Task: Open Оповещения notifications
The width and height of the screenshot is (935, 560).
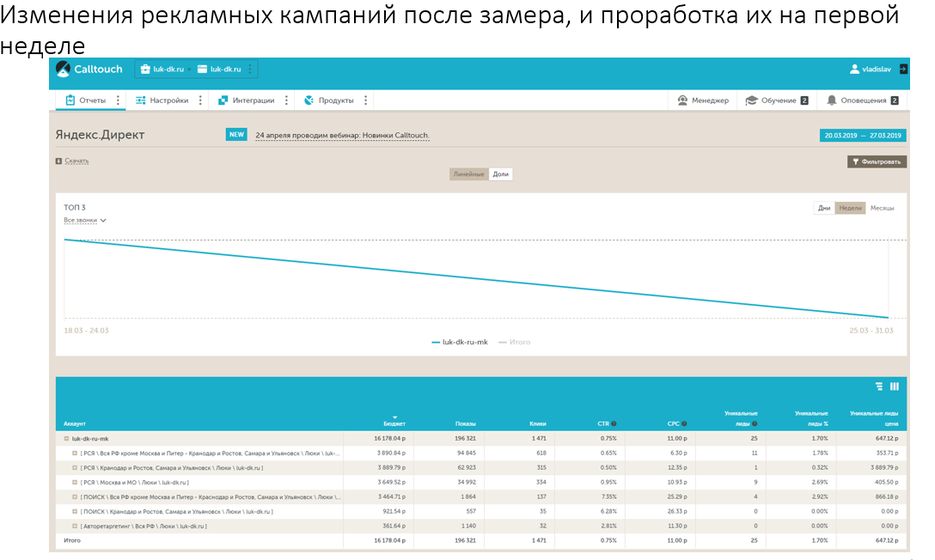Action: 863,100
